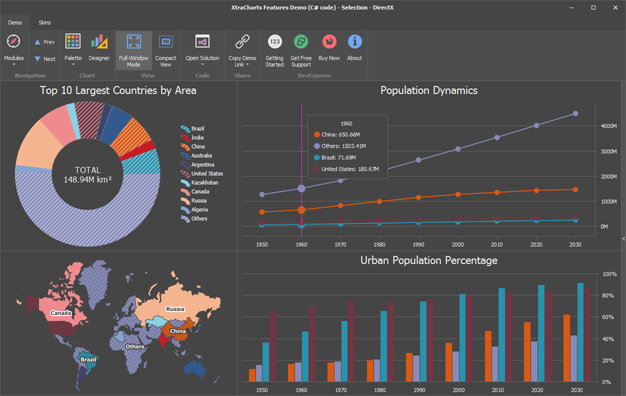The width and height of the screenshot is (626, 396).
Task: Expand the Copy Demo Link dropdown
Action: point(248,65)
